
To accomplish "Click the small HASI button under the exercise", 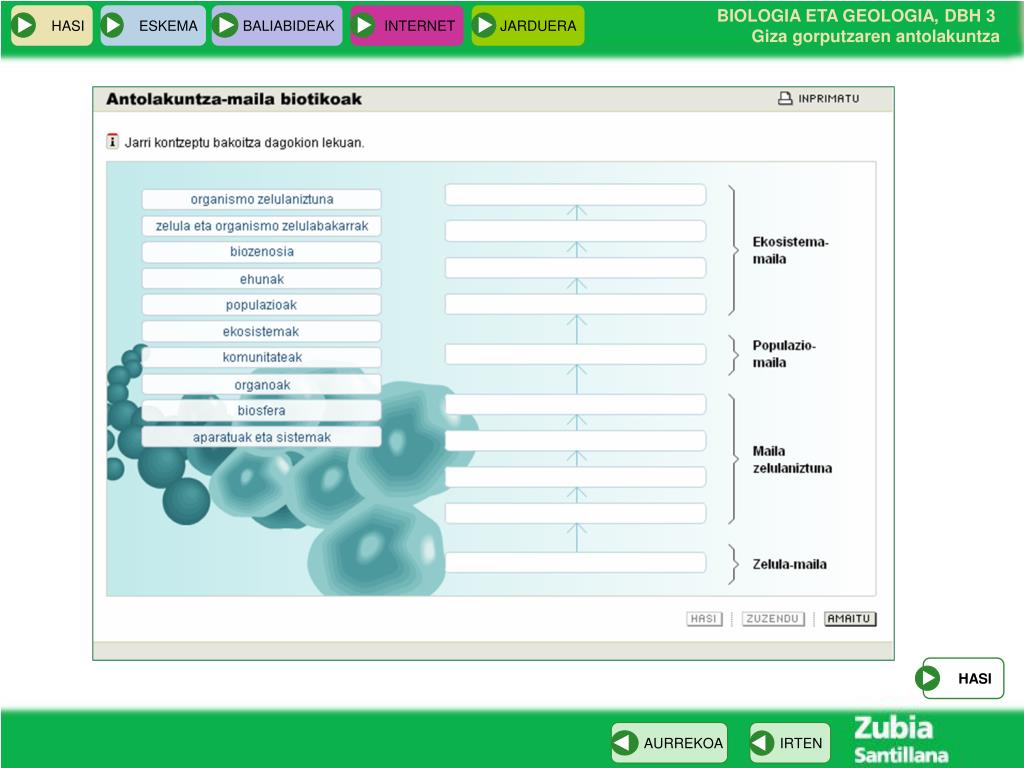I will pos(704,618).
